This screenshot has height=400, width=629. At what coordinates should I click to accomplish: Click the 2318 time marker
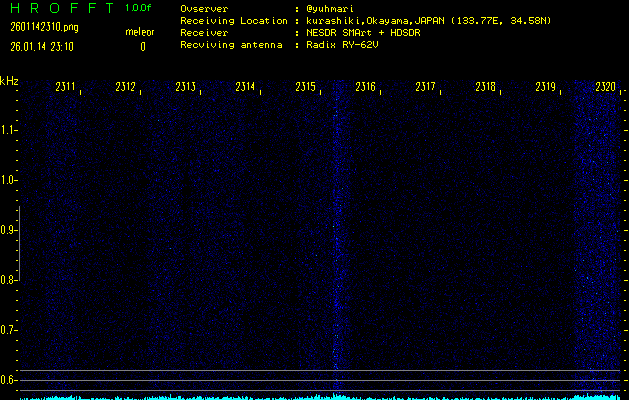tap(485, 87)
